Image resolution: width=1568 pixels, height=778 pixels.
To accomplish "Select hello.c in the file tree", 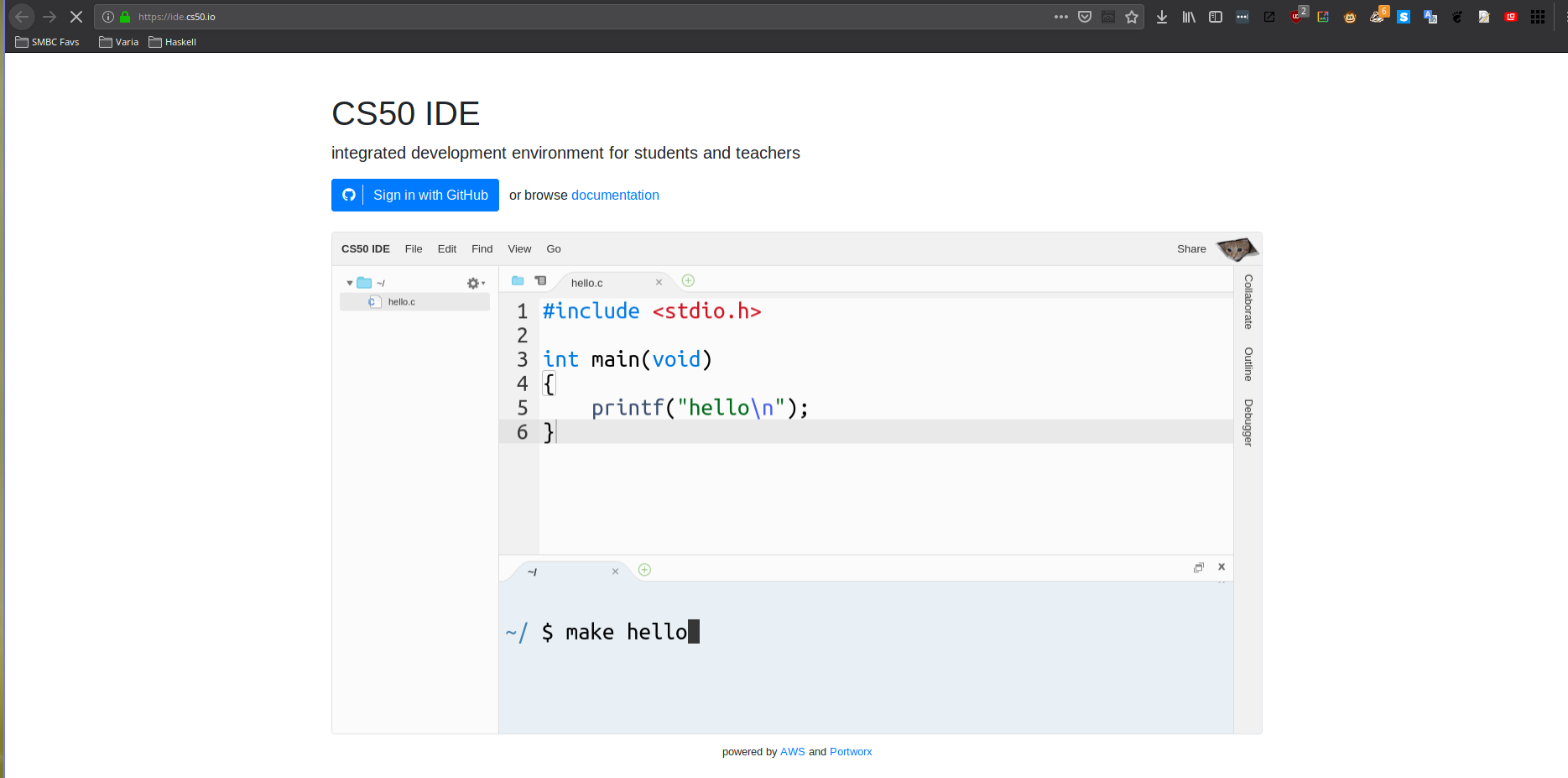I will pyautogui.click(x=401, y=302).
